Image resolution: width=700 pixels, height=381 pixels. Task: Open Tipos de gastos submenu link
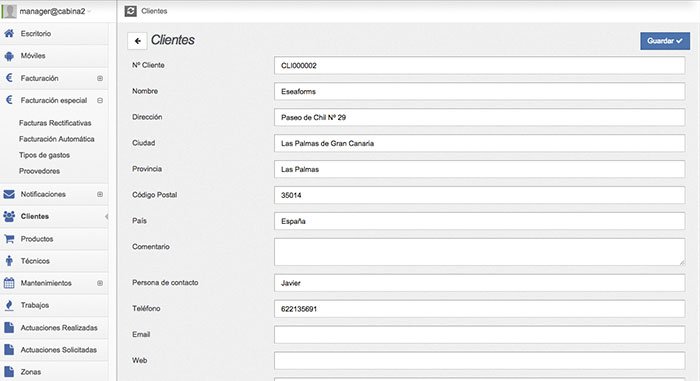coord(44,155)
